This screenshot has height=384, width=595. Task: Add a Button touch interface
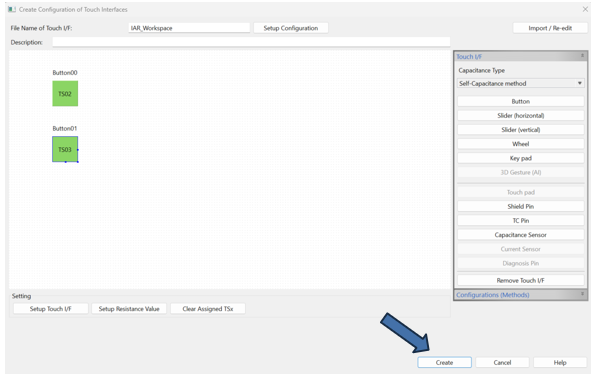[x=520, y=101]
